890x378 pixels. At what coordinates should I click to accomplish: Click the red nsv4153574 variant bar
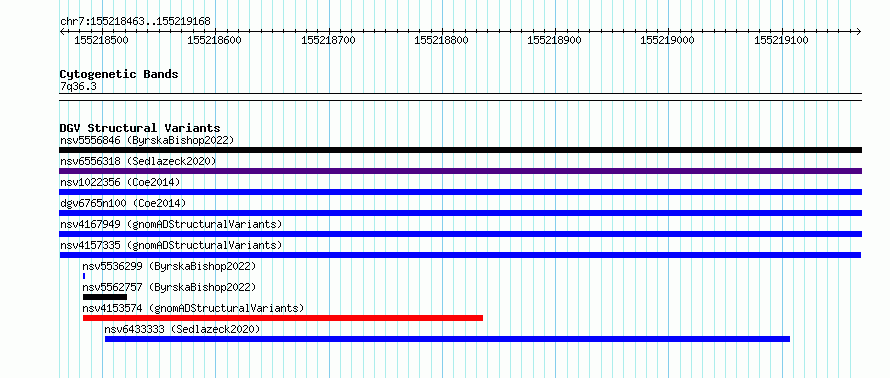point(283,318)
